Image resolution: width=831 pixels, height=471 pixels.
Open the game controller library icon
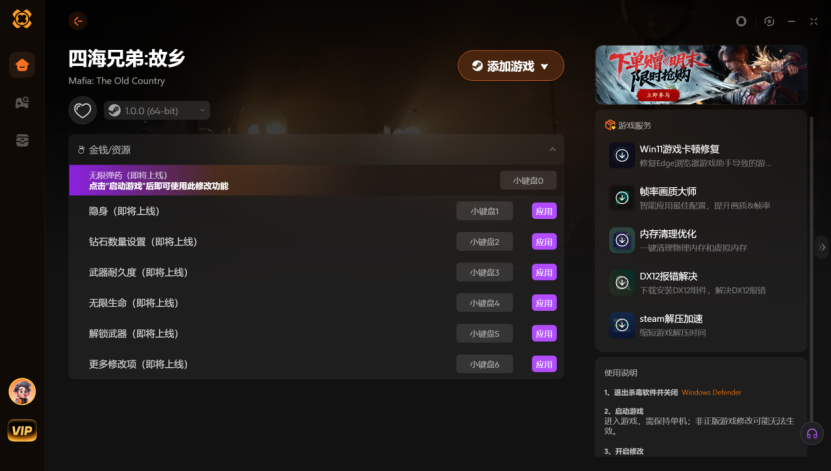(x=22, y=103)
